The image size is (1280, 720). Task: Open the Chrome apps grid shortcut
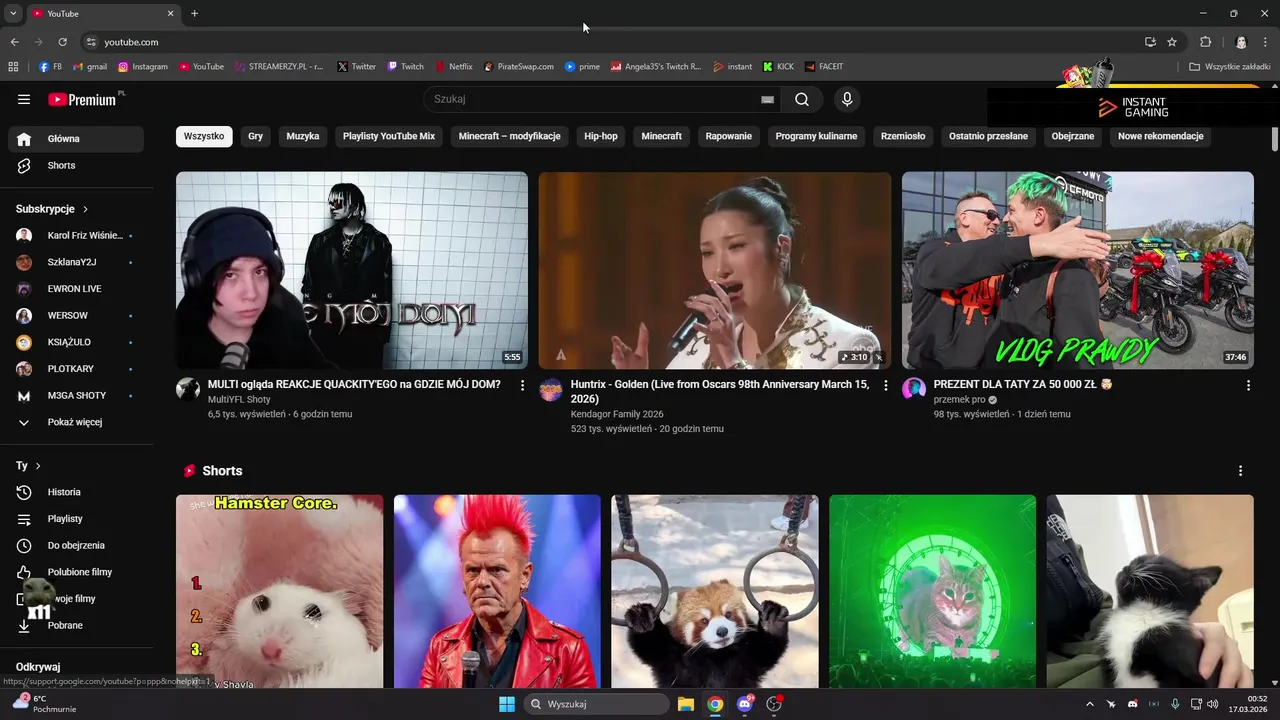(x=13, y=67)
